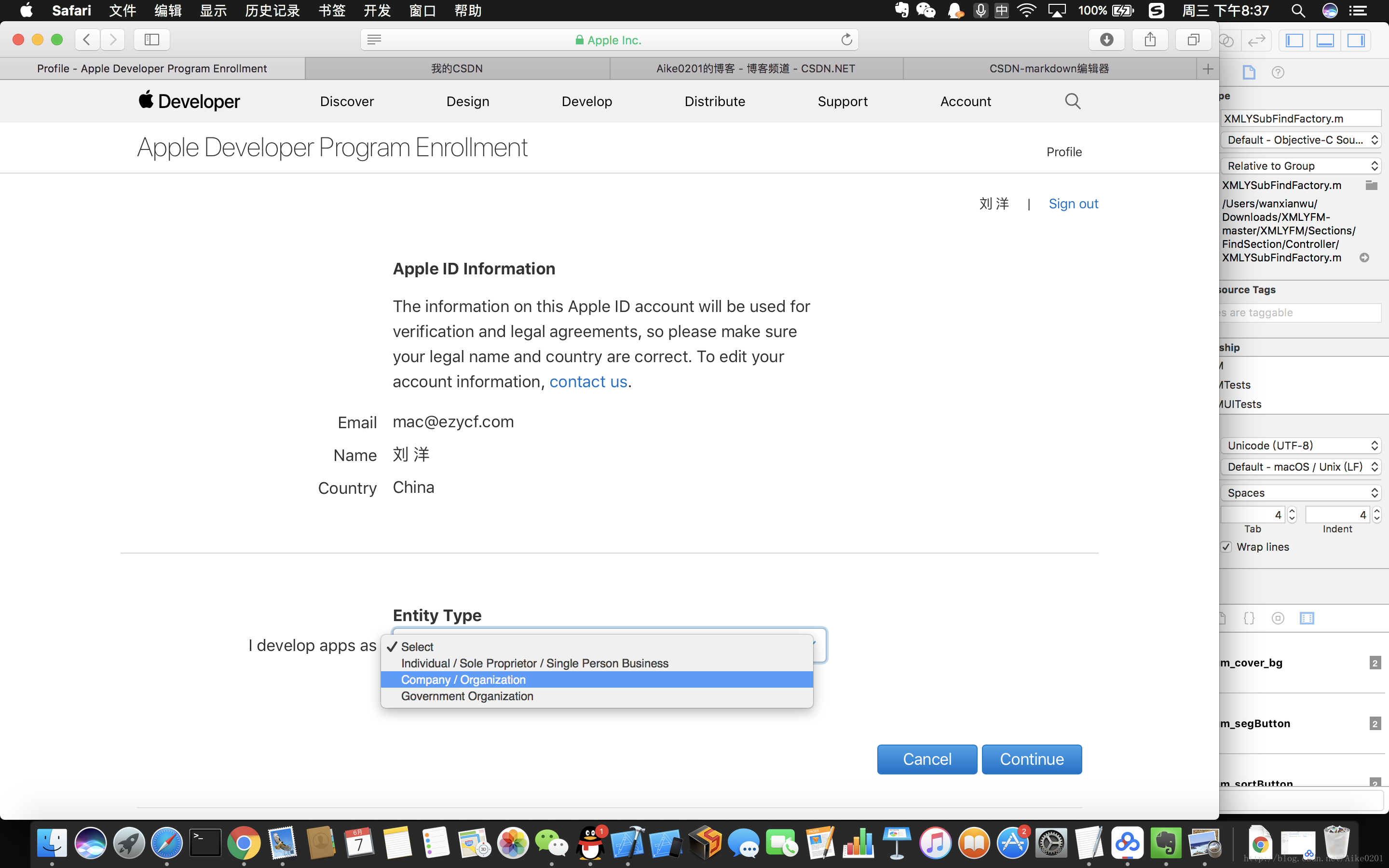Show Safari downloads list
1389x868 pixels.
click(1106, 40)
